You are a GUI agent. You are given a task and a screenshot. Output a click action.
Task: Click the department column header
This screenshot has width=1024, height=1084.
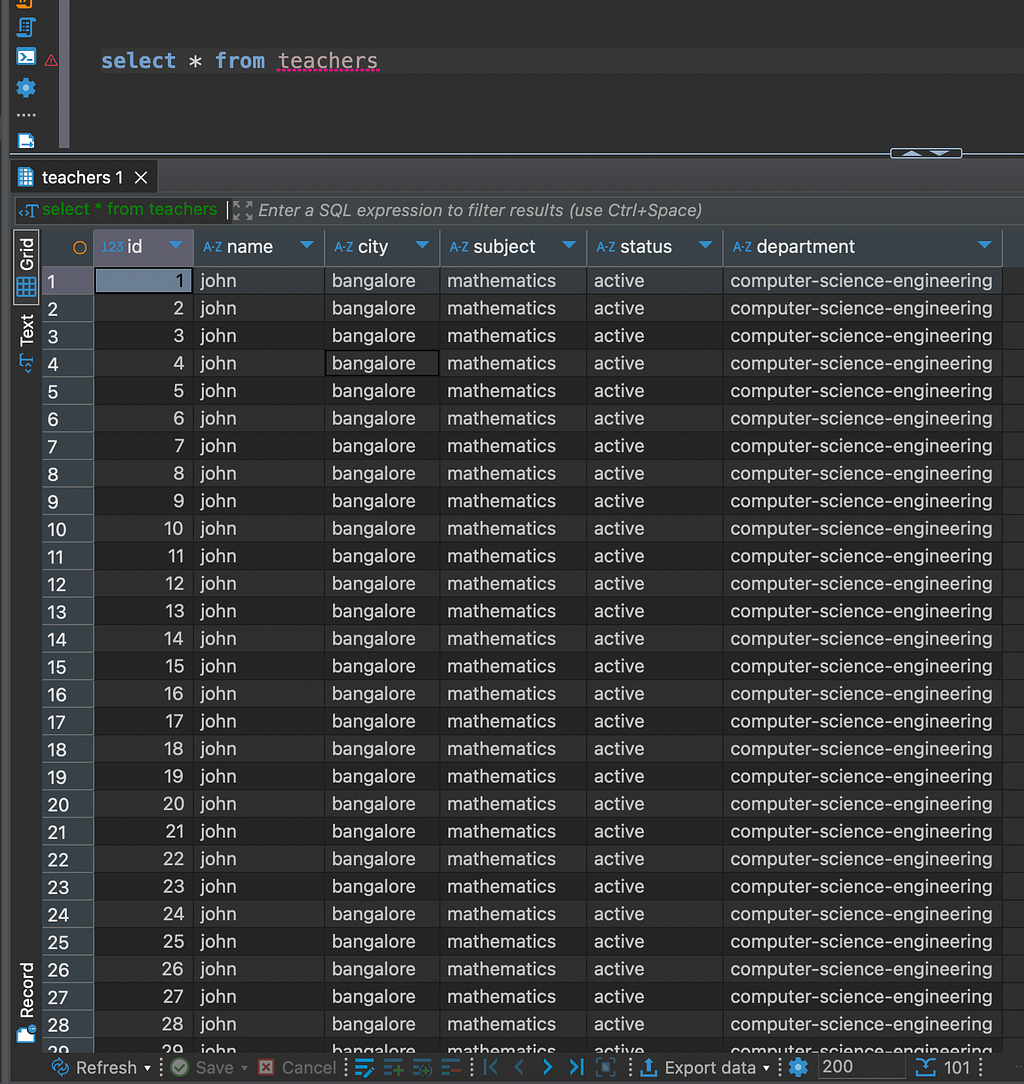point(863,247)
